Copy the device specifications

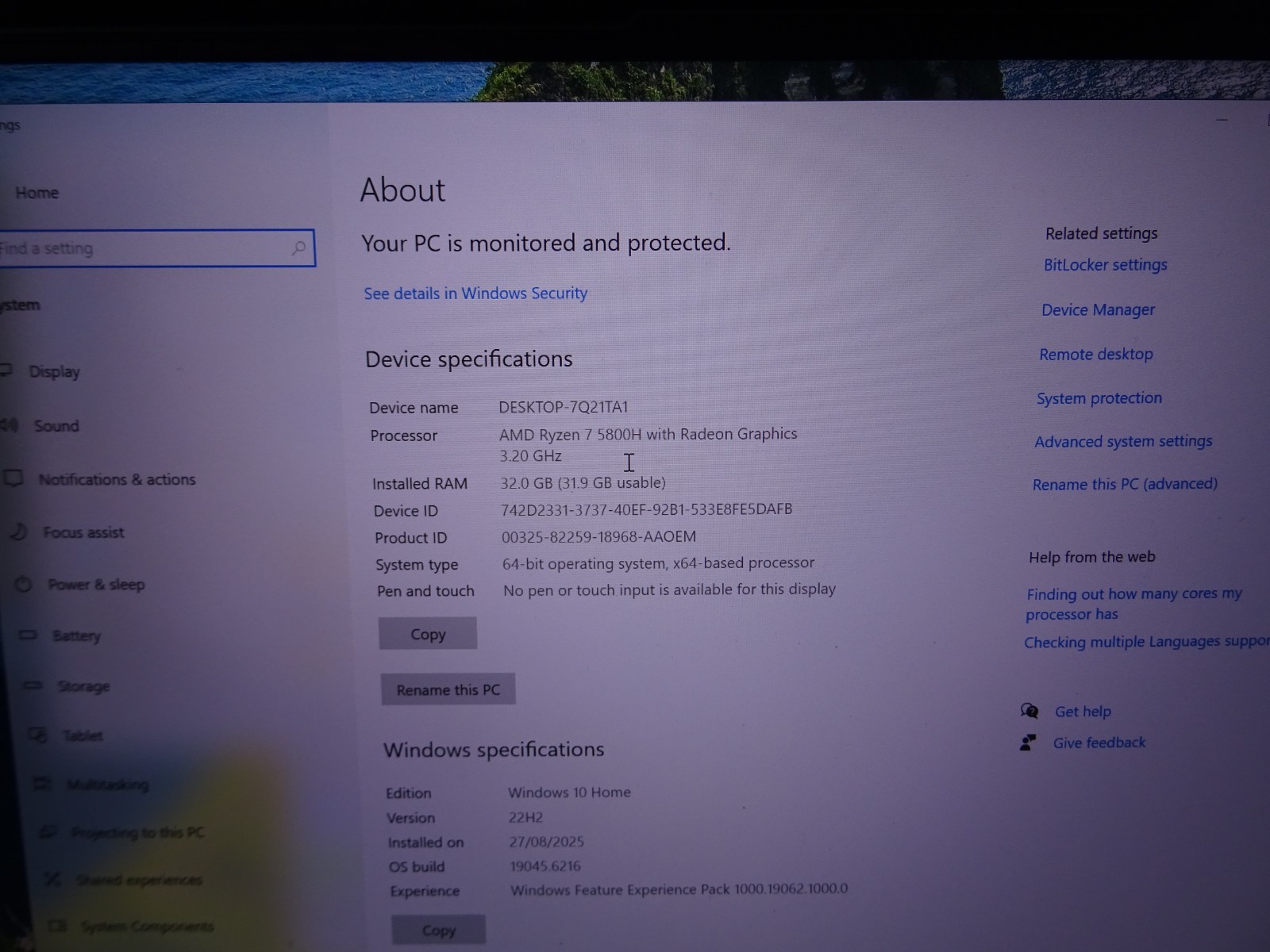pos(428,634)
